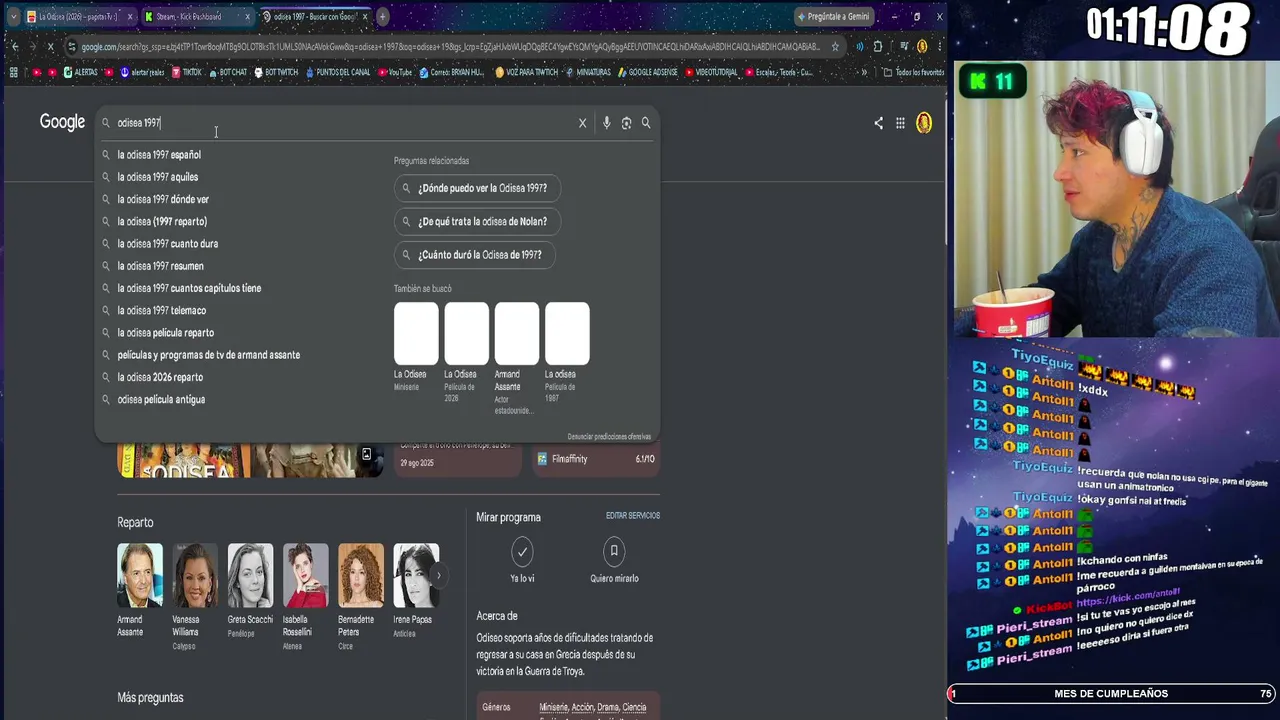Open the extensions puzzle icon
Viewport: 1280px width, 720px height.
tap(877, 46)
